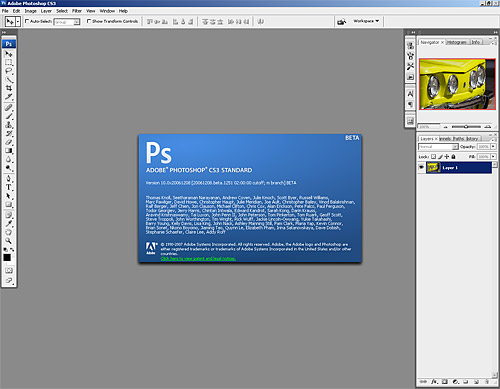The height and width of the screenshot is (389, 500).
Task: Click the create new layer button
Action: 476,381
